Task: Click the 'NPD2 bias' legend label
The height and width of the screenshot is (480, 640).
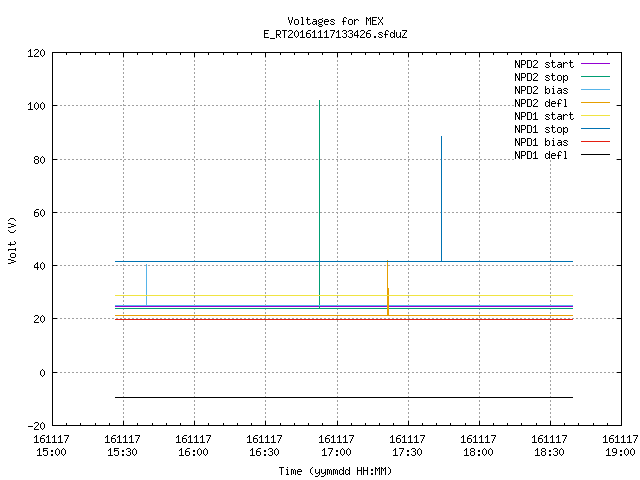Action: (x=541, y=90)
